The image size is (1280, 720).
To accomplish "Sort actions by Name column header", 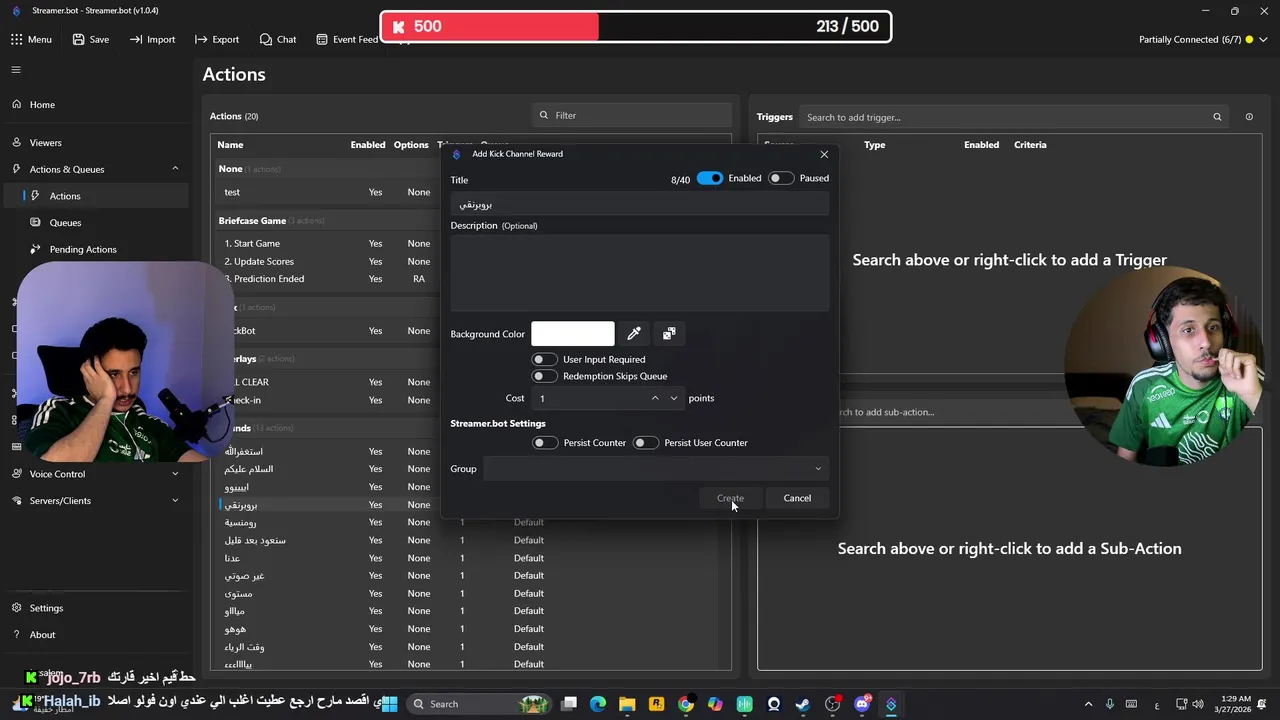I will 230,145.
